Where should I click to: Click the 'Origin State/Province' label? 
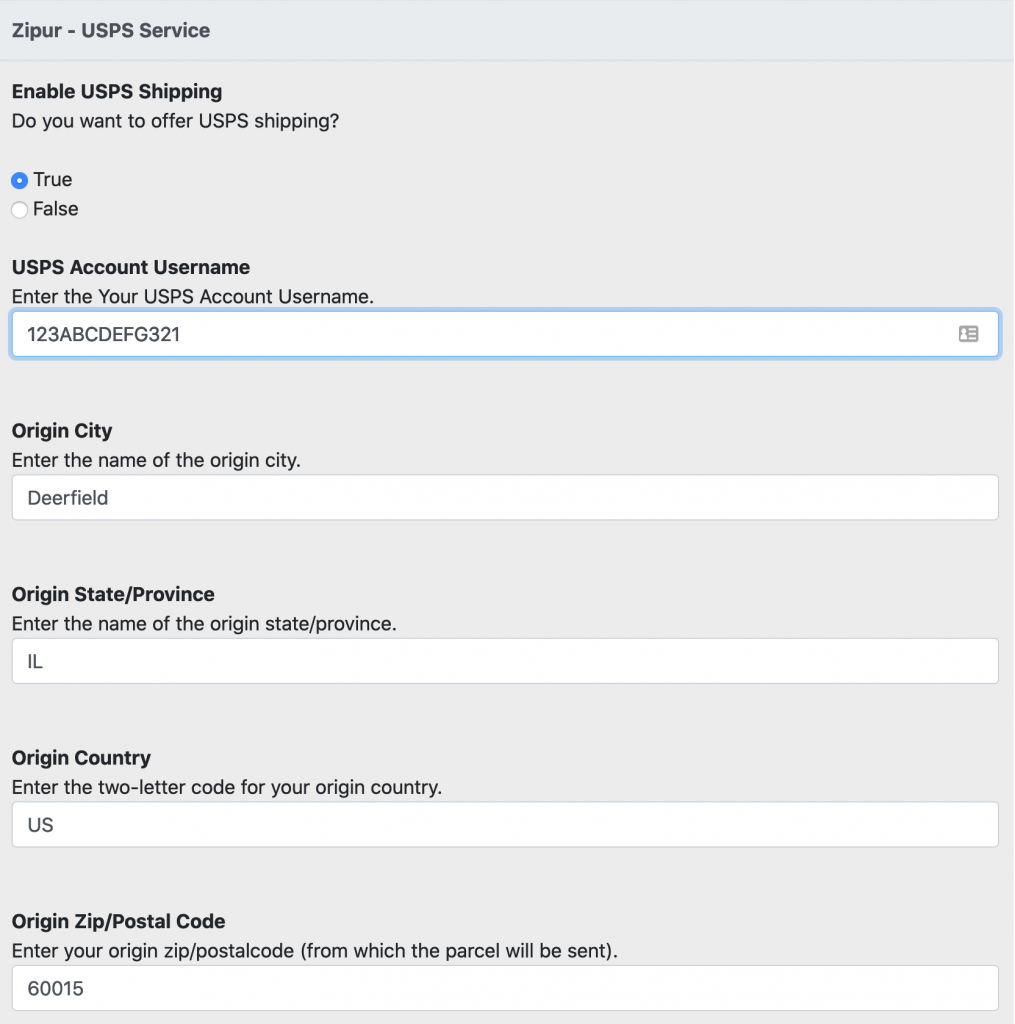point(113,594)
